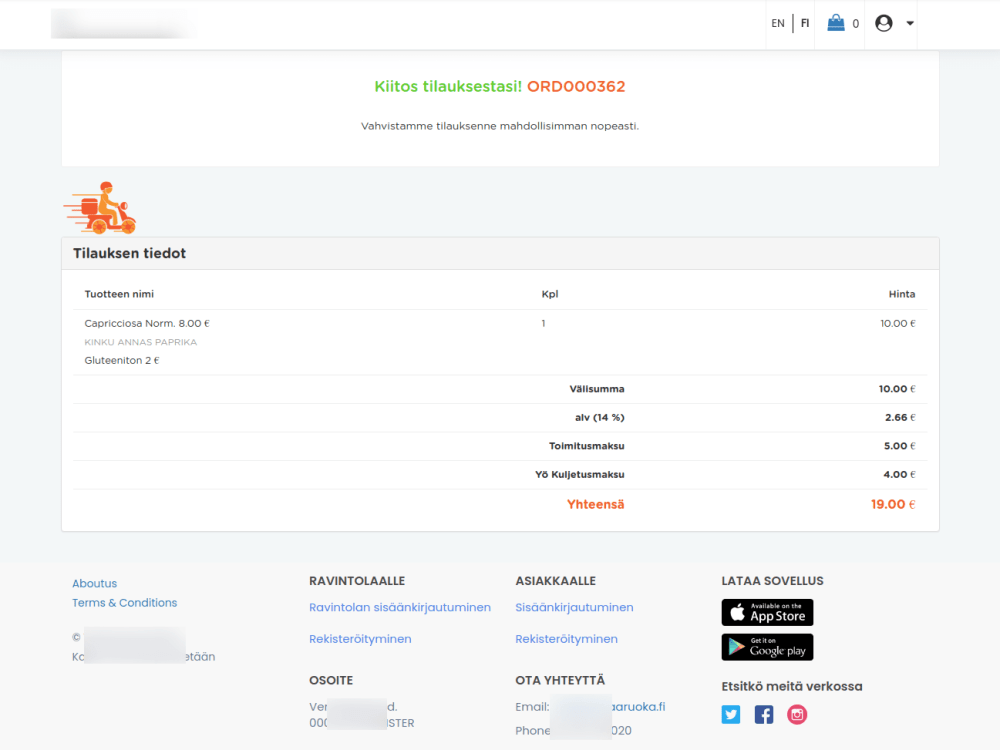Click the Hinta column header
The image size is (1000, 750).
pyautogui.click(x=902, y=294)
